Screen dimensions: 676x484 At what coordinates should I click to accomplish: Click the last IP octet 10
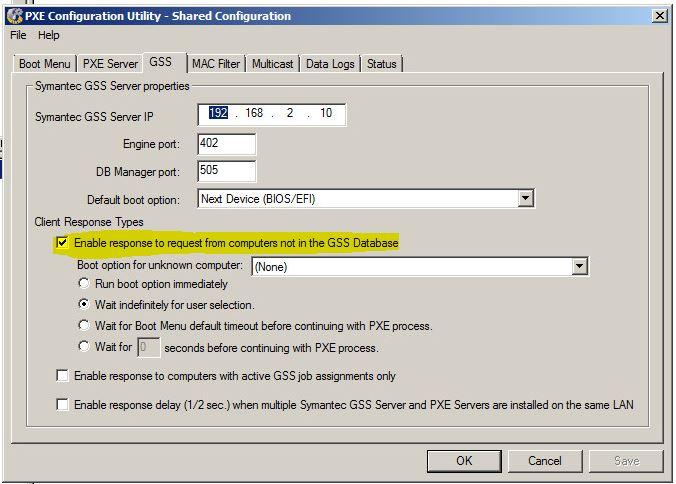(x=326, y=113)
